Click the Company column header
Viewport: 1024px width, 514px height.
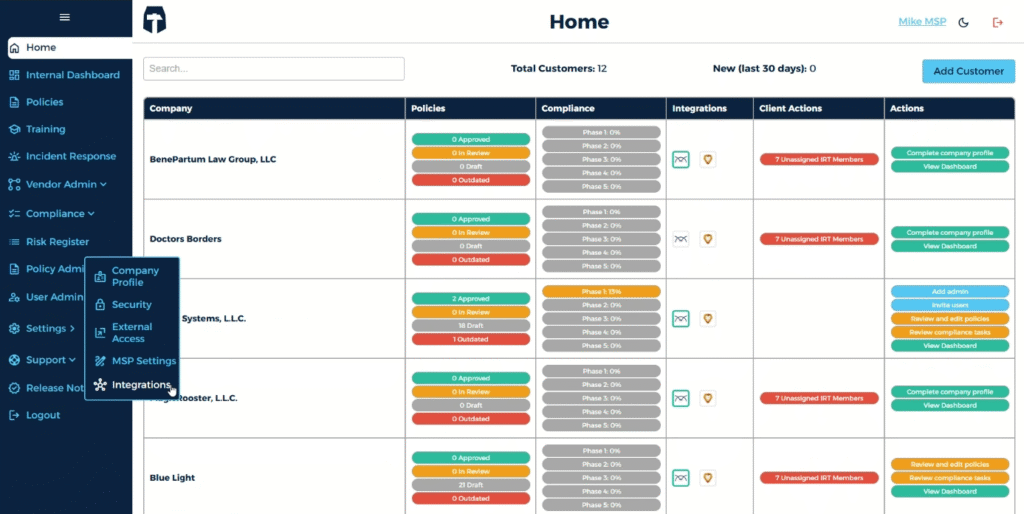(x=274, y=108)
